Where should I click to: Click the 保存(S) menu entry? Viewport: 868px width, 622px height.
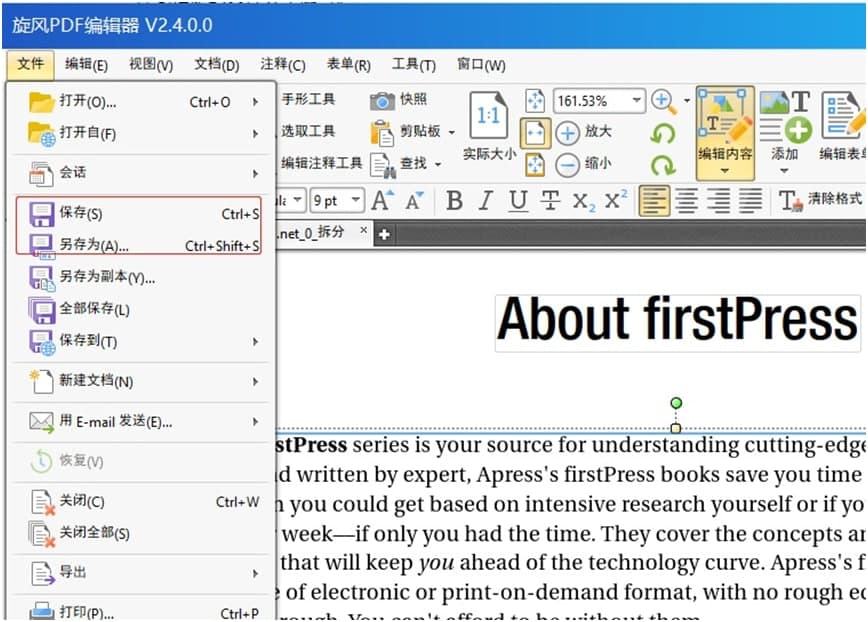143,214
